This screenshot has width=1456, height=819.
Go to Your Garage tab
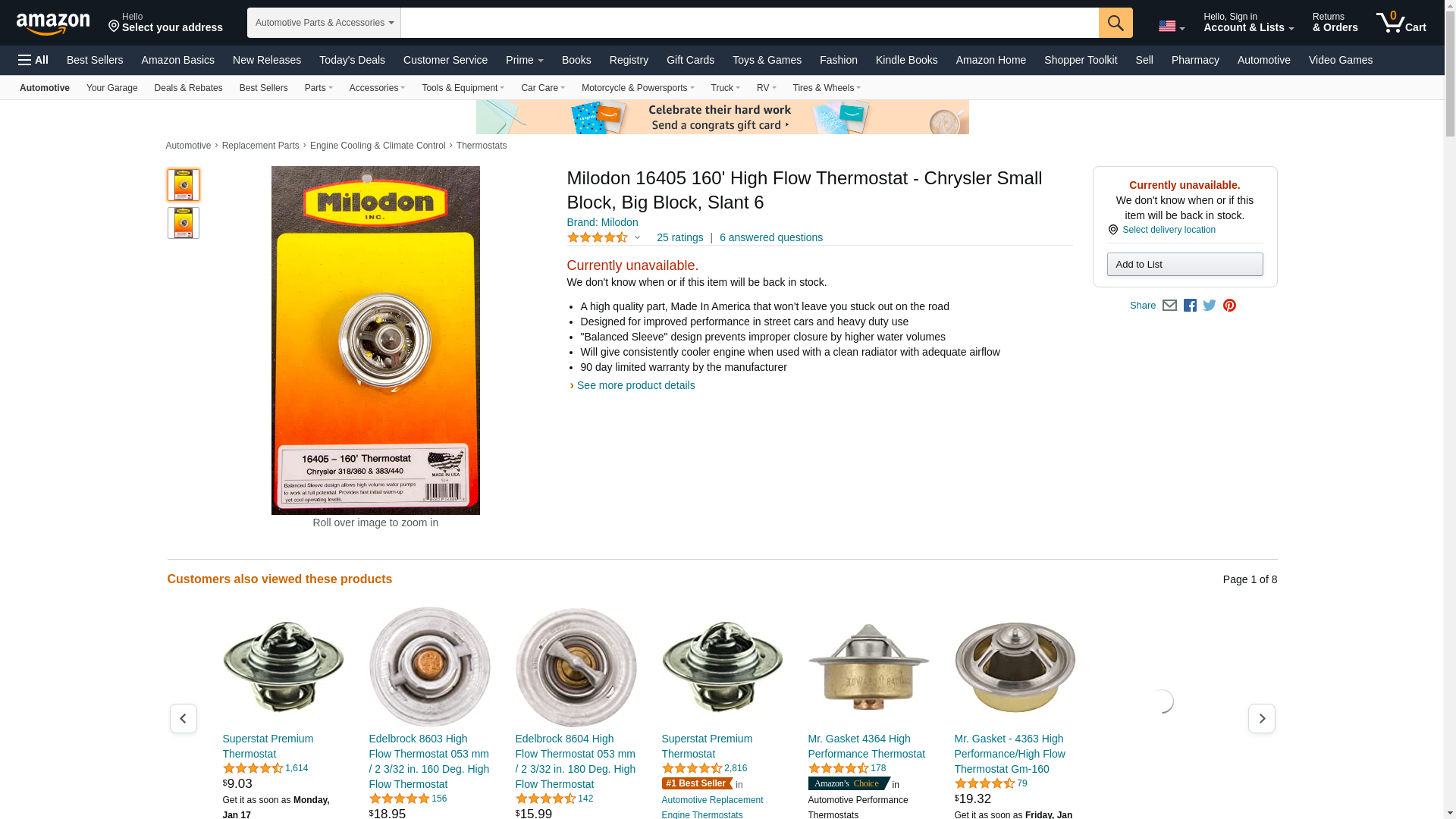pos(111,88)
